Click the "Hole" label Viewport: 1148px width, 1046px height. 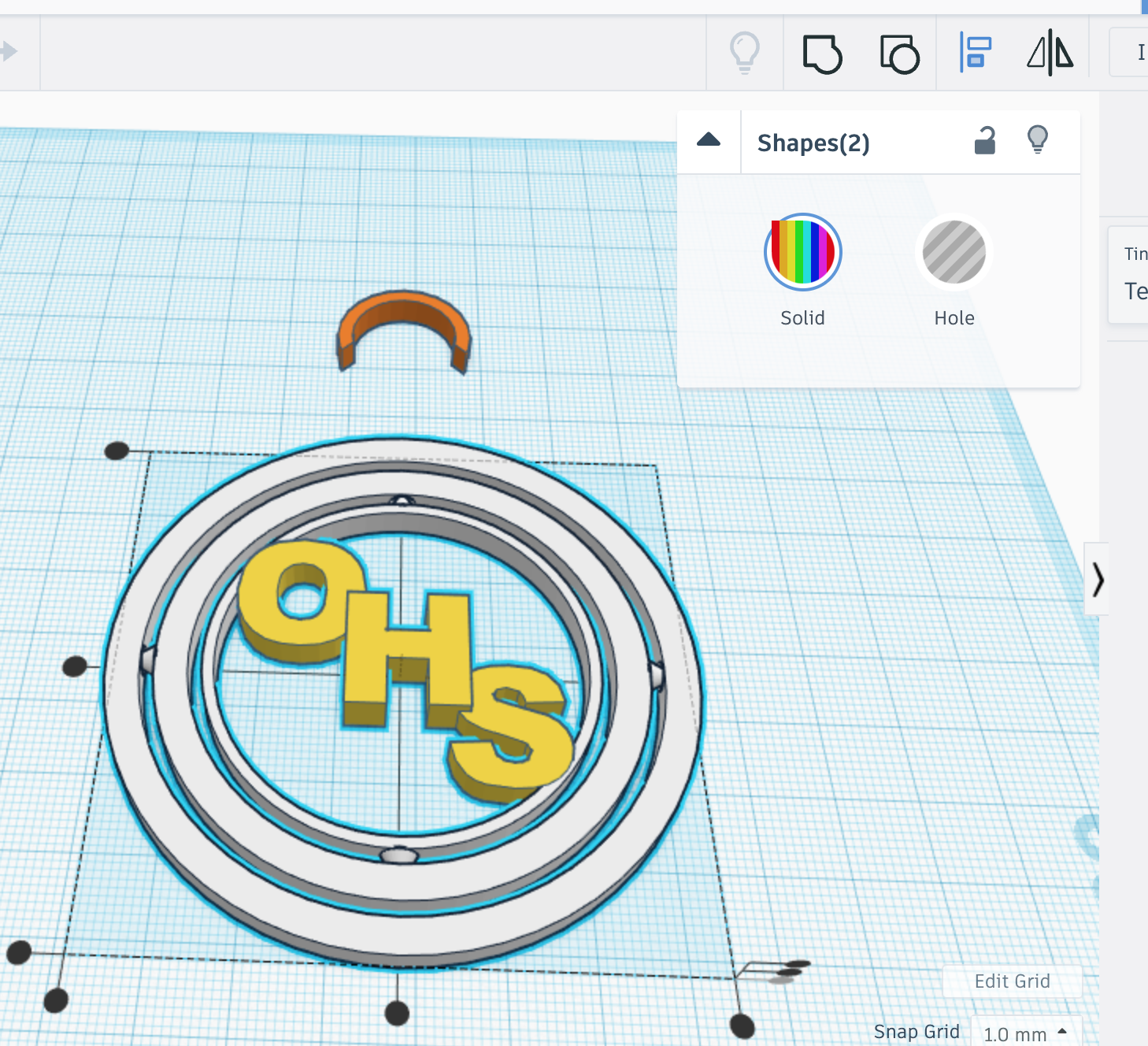(x=954, y=318)
